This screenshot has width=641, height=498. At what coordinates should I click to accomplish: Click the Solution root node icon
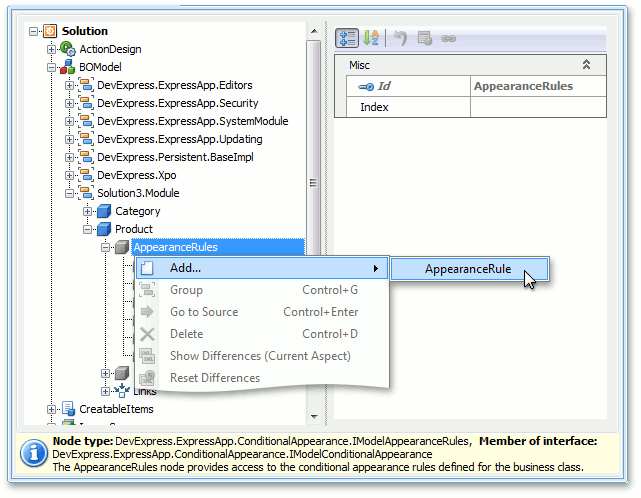50,31
